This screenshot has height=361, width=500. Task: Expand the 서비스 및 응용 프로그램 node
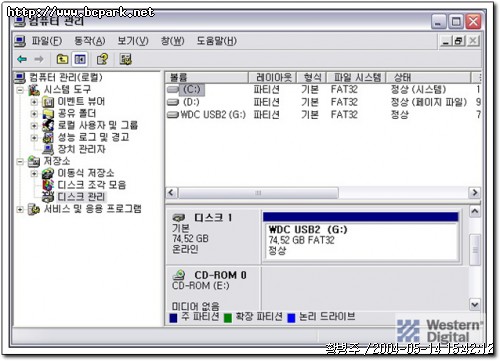[x=20, y=209]
